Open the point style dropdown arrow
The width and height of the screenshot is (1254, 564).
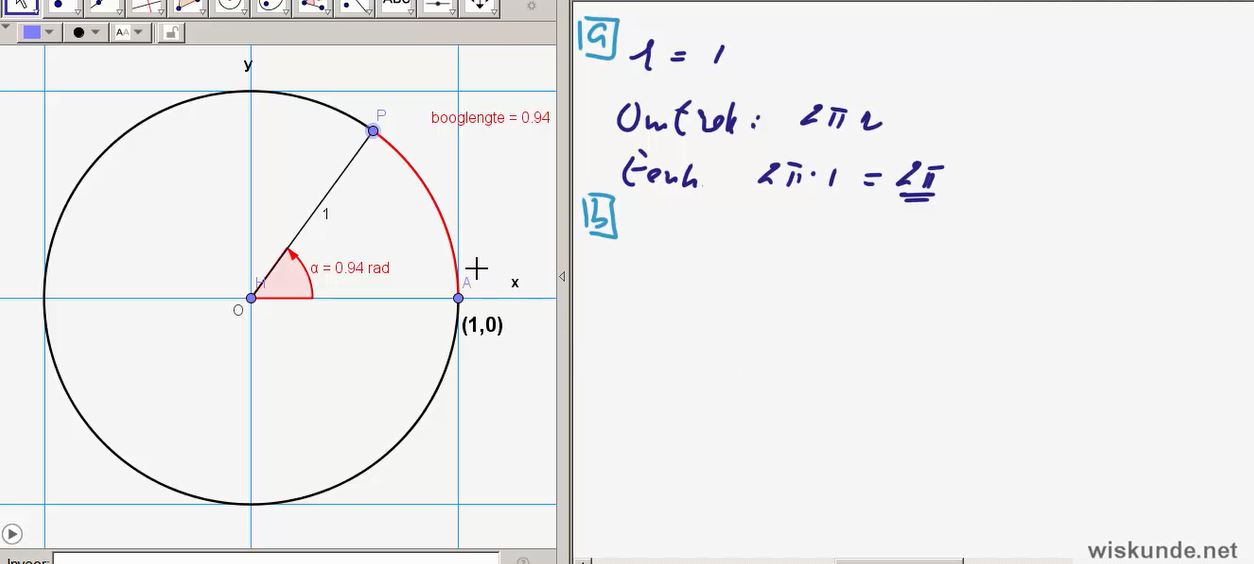(x=96, y=32)
